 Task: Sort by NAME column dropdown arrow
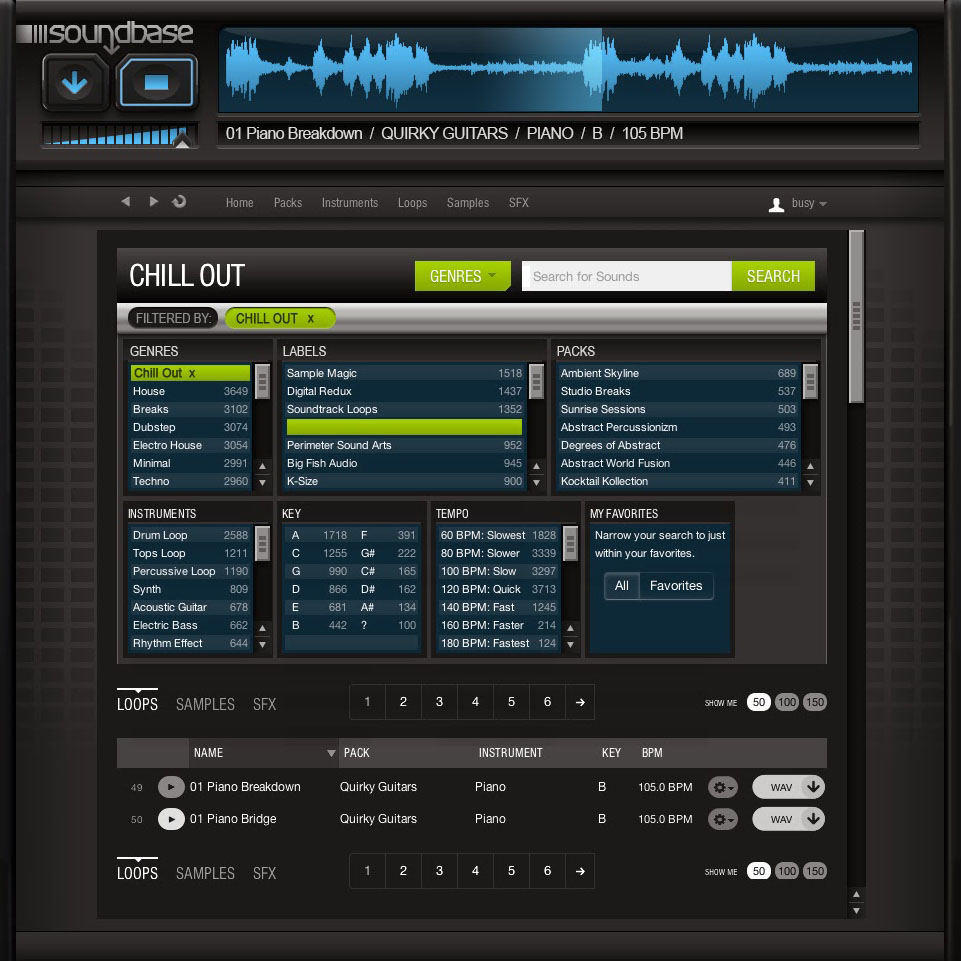click(x=331, y=753)
